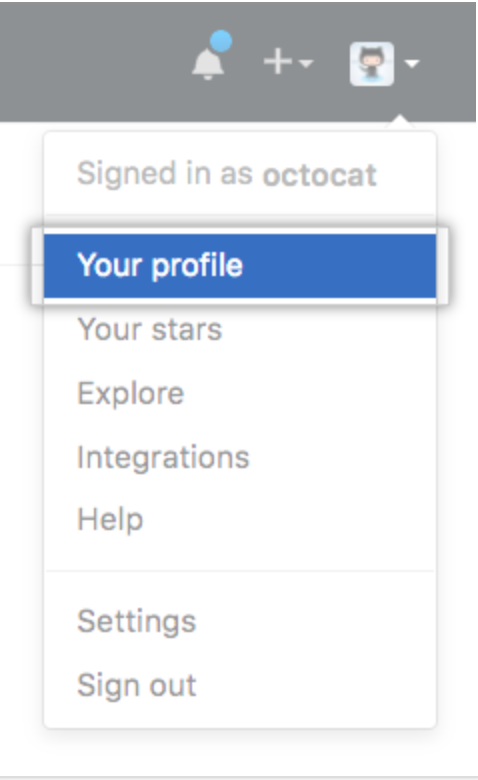Collapse the caret beside the user avatar

[x=412, y=63]
